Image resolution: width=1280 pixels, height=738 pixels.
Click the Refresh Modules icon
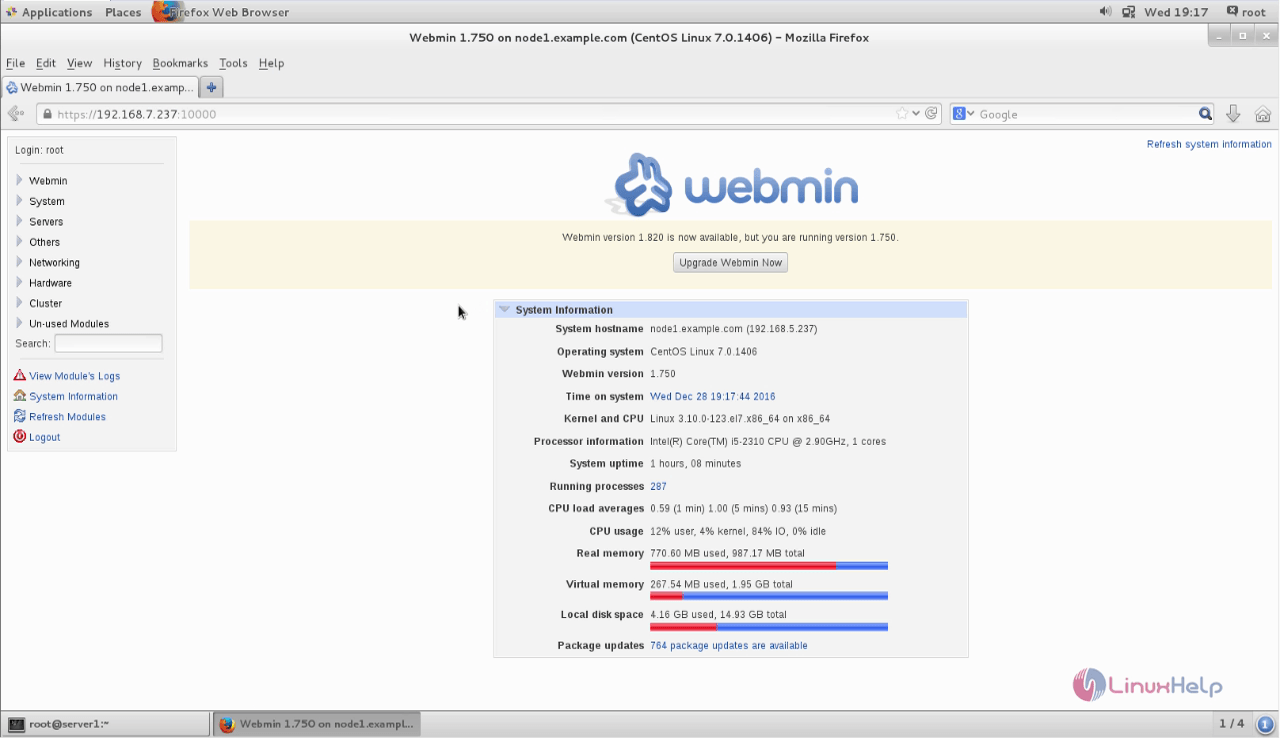(20, 417)
